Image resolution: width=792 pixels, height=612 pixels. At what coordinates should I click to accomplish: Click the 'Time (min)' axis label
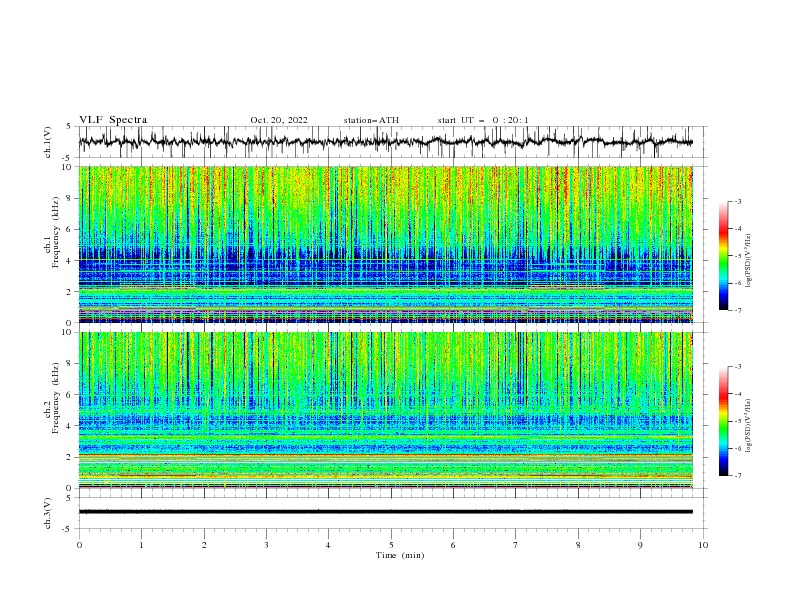(x=400, y=555)
